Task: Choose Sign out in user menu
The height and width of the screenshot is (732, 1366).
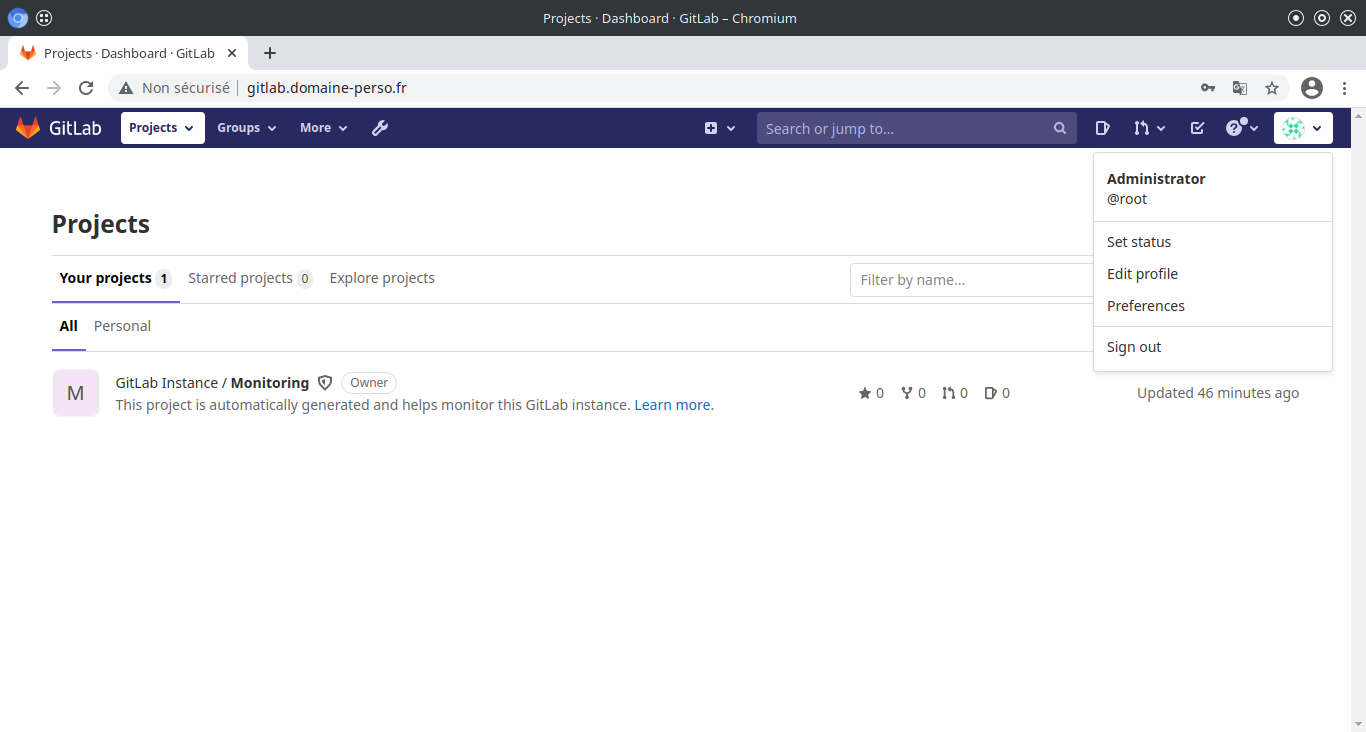Action: [1134, 347]
